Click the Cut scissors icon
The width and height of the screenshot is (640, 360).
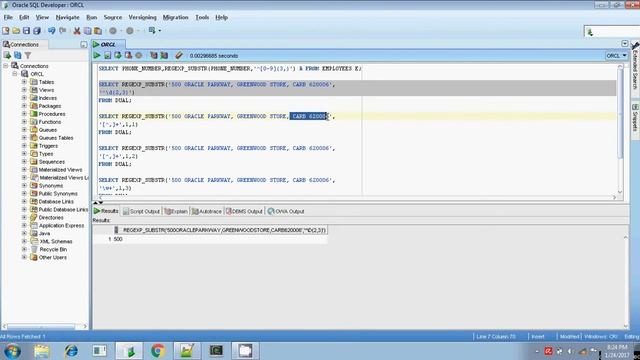77,31
